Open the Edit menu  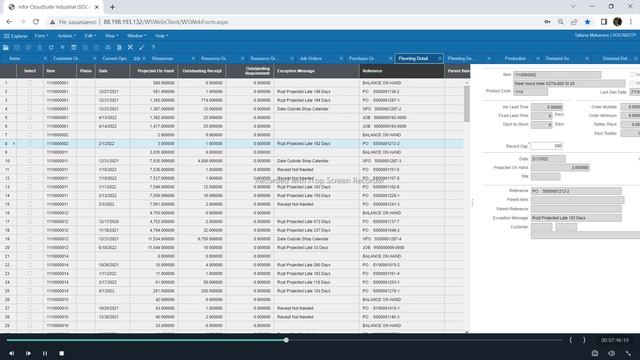[90, 36]
